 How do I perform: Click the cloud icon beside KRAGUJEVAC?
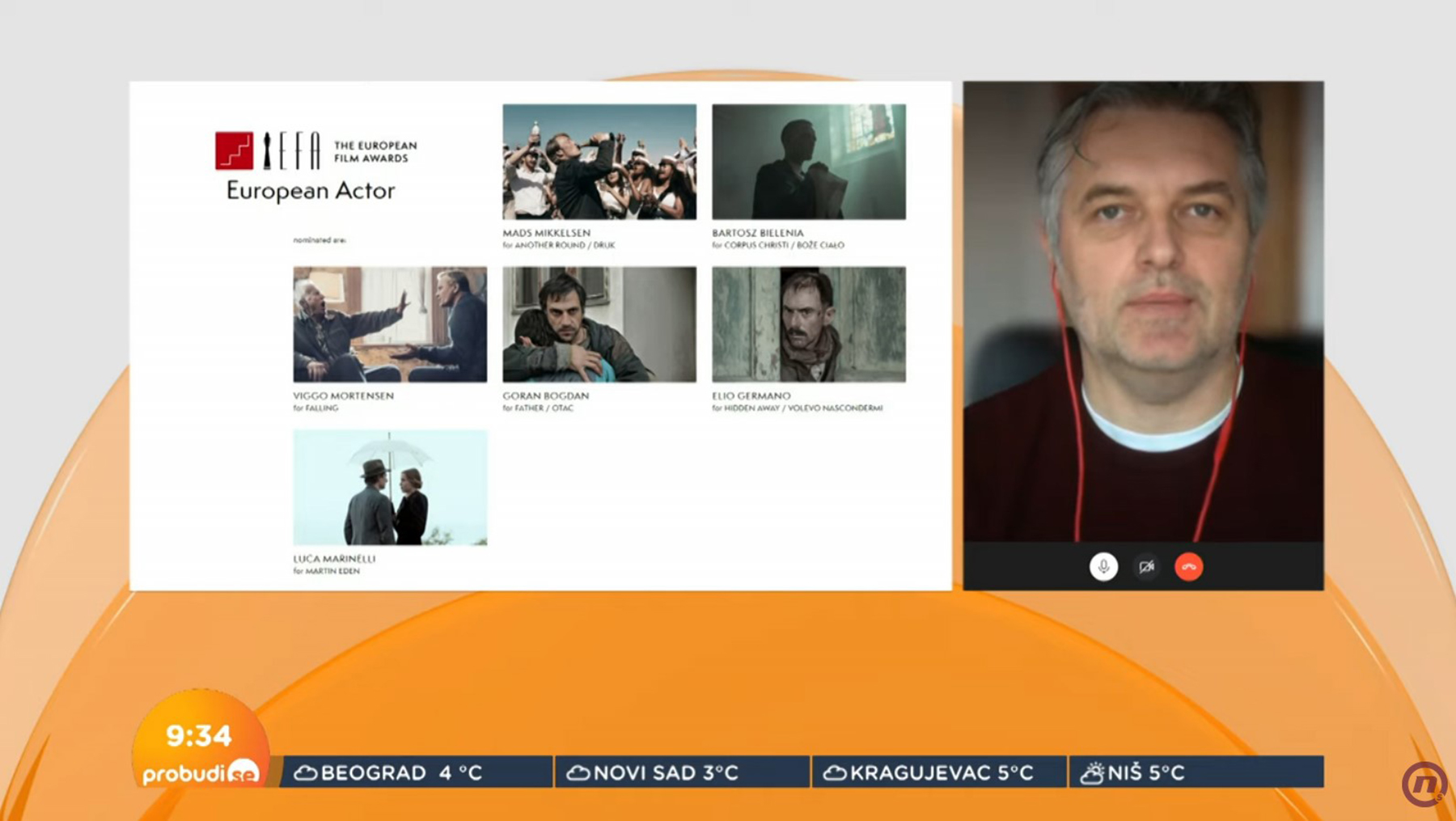tap(835, 772)
